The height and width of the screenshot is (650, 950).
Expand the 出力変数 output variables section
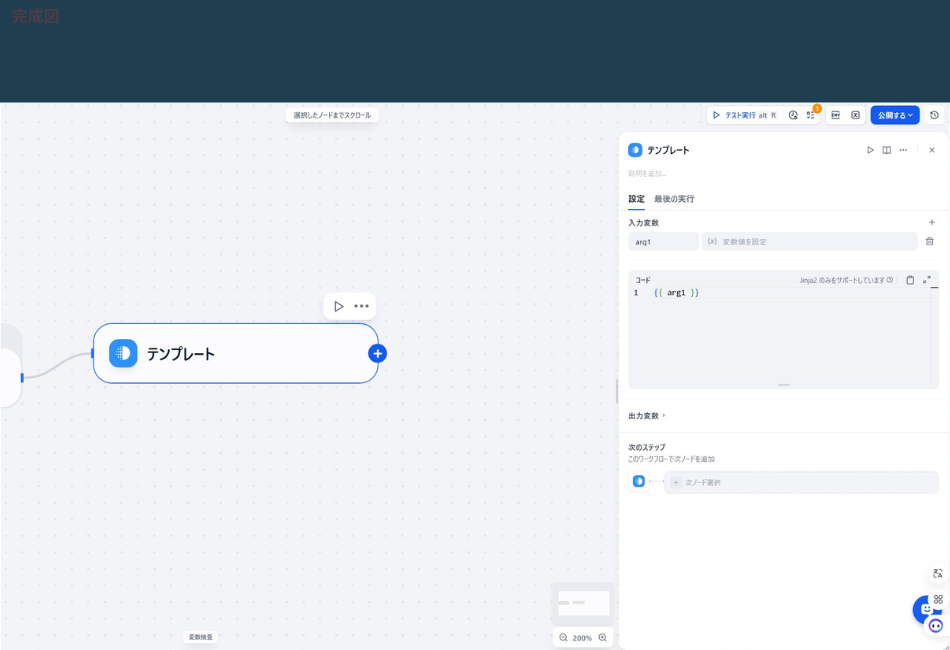click(x=646, y=416)
